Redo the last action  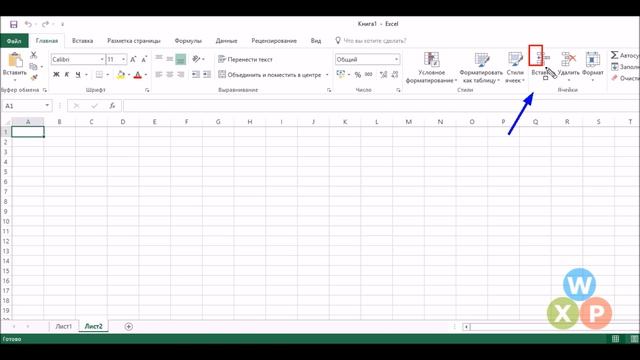(45, 24)
